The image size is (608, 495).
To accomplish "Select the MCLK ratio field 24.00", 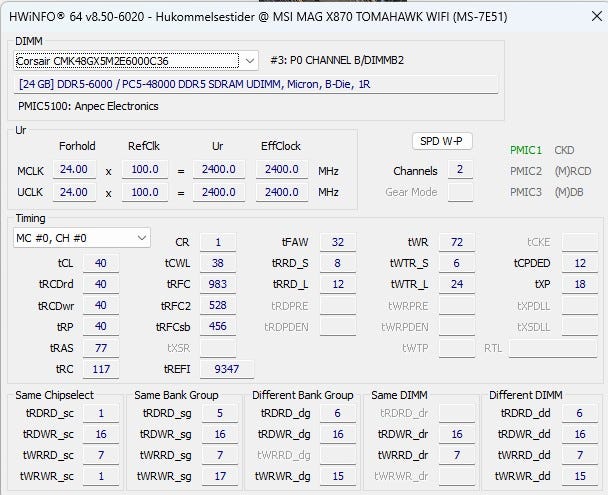I will pos(74,169).
